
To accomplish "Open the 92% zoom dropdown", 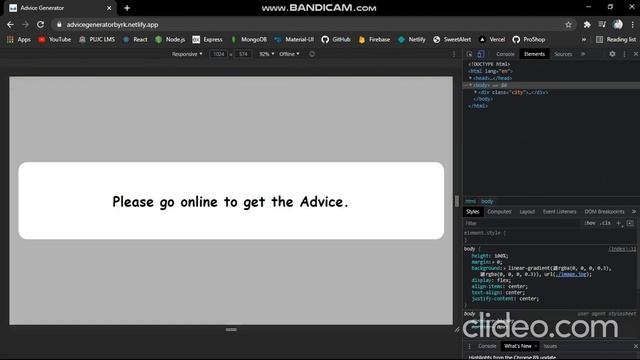I will (x=267, y=54).
